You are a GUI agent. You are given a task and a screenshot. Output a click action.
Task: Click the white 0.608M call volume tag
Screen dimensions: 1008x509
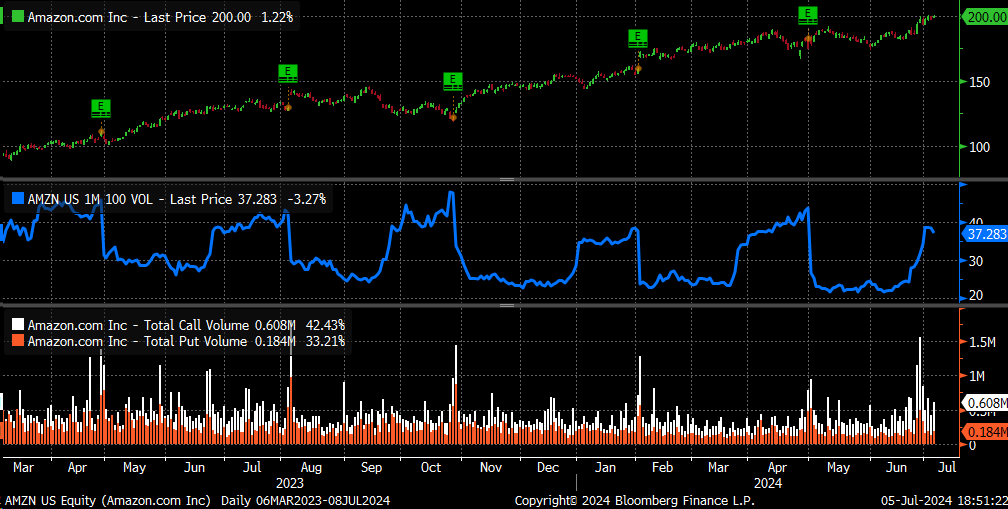point(987,403)
